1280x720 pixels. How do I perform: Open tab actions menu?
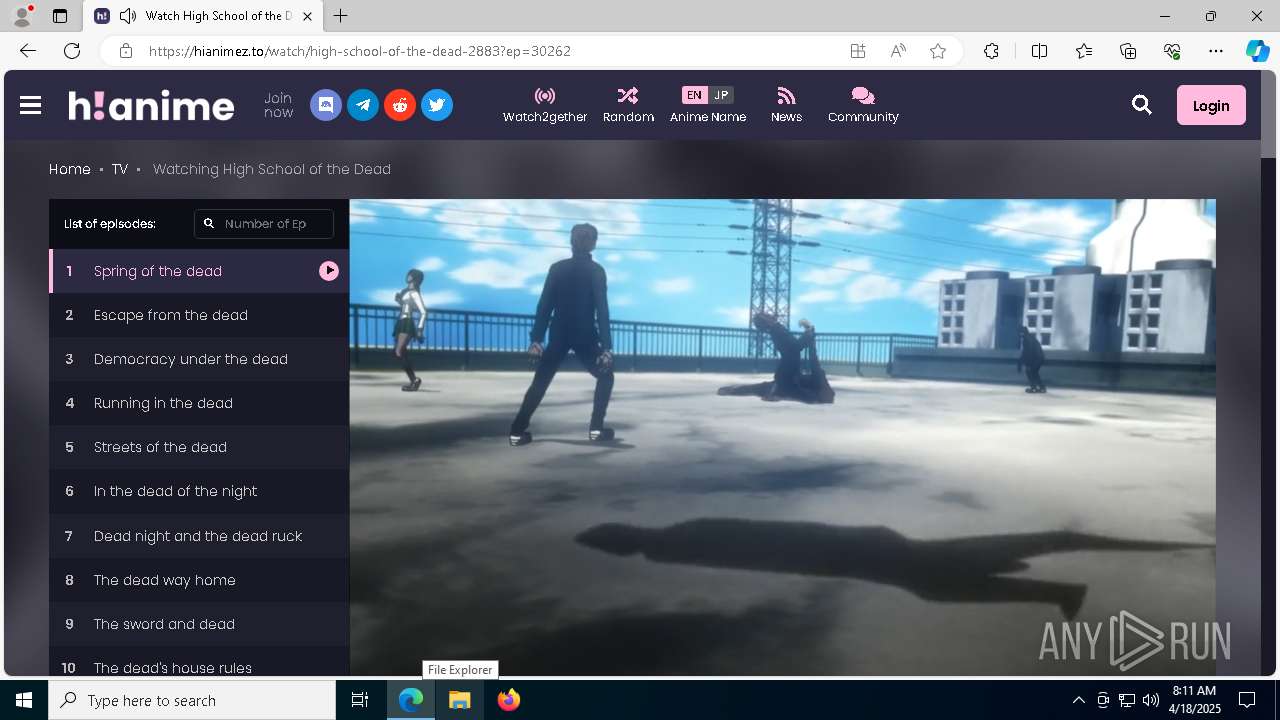coord(60,16)
